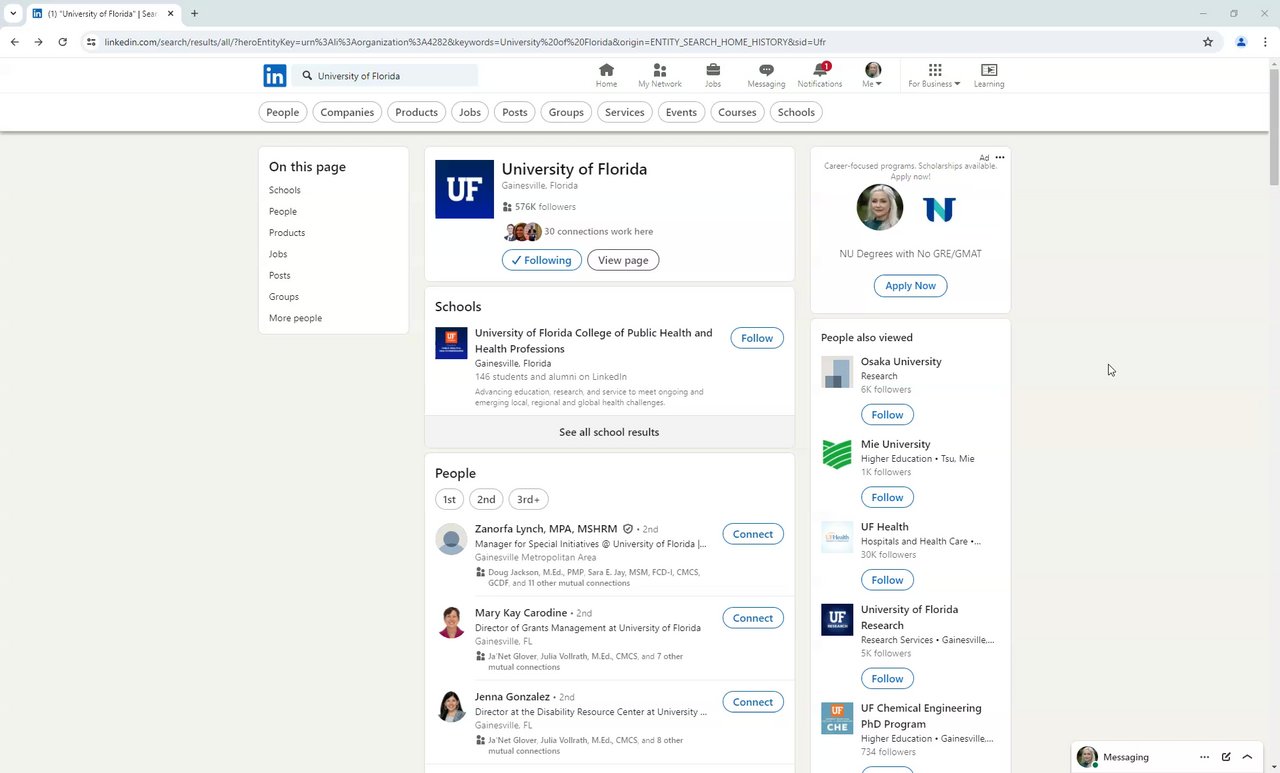Toggle the 3rd+ connections filter

tap(528, 499)
